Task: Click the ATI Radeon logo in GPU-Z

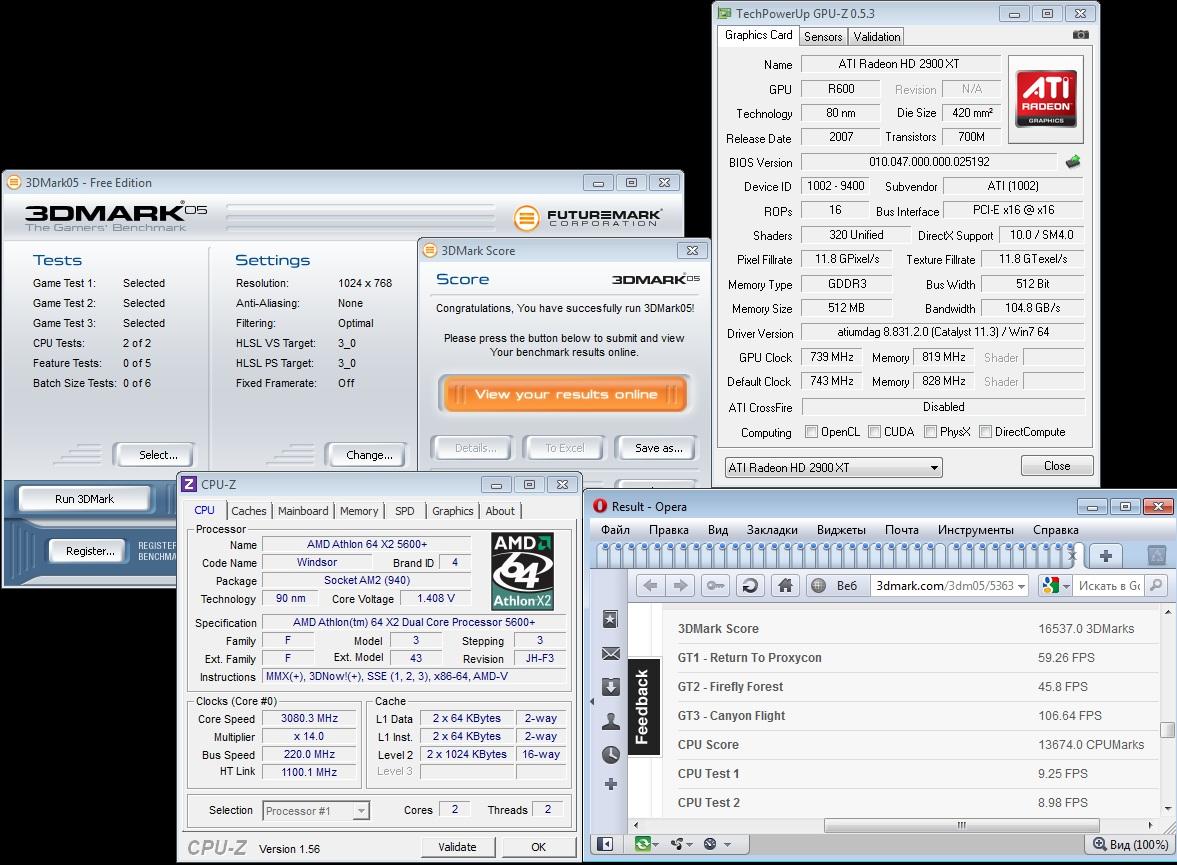Action: [x=1046, y=98]
